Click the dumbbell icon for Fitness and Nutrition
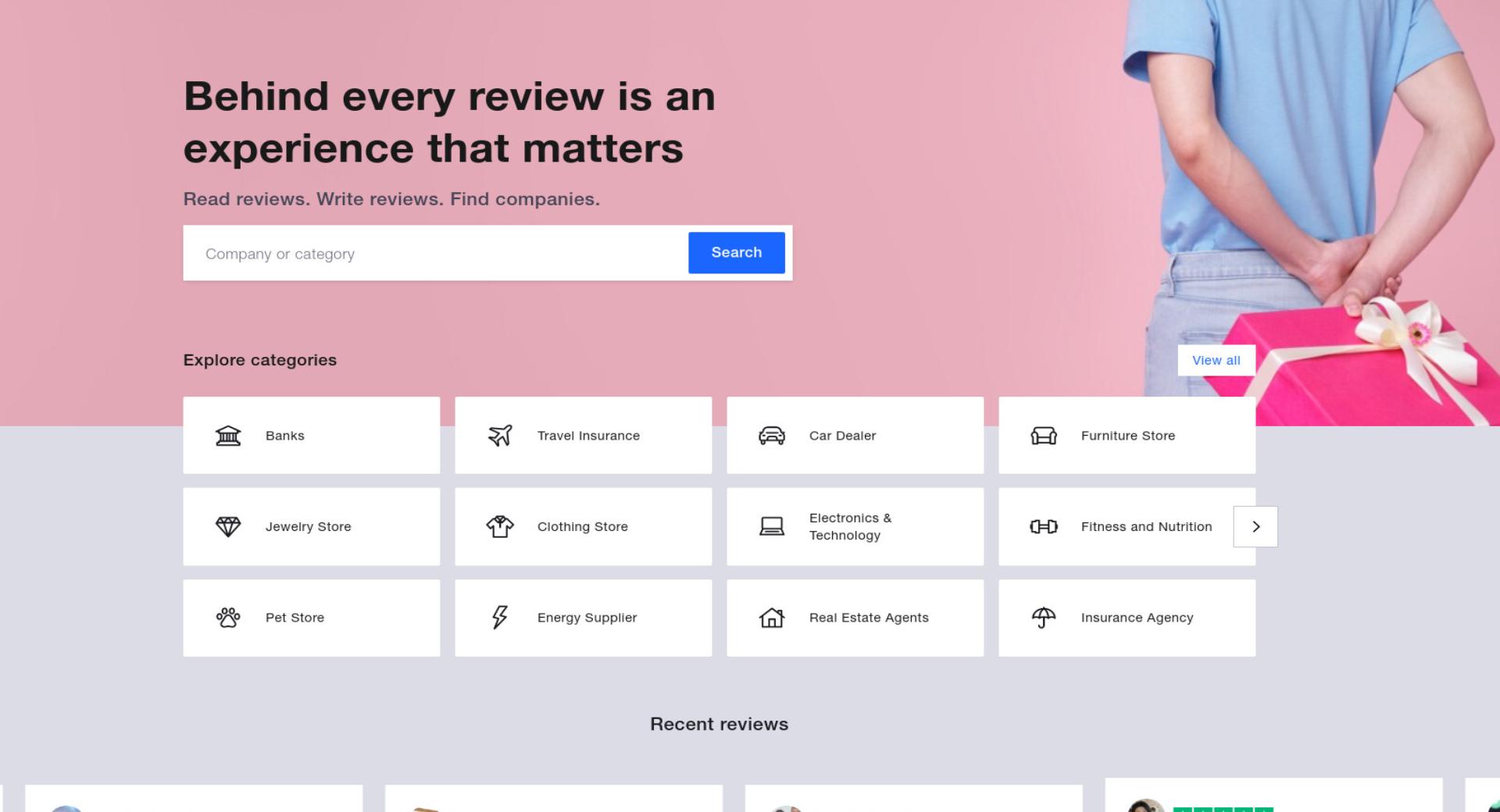The image size is (1500, 812). (1044, 527)
